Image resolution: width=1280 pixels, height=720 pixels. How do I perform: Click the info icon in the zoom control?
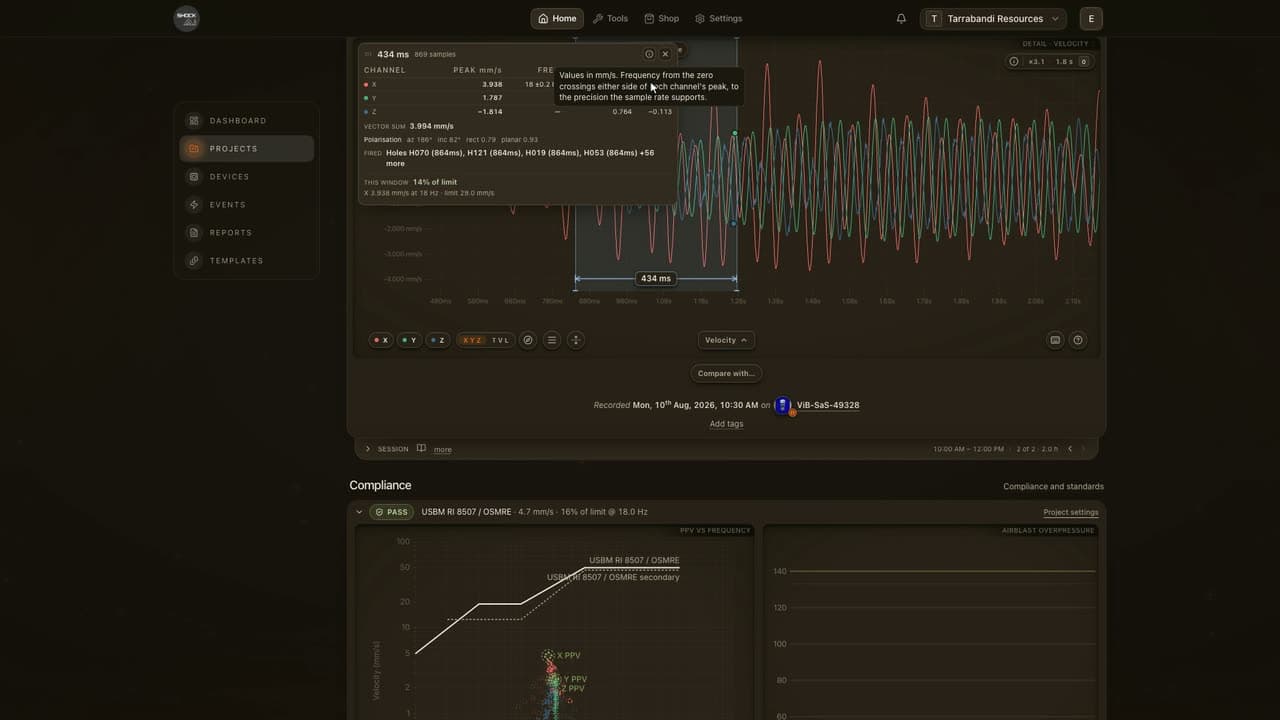point(1014,62)
